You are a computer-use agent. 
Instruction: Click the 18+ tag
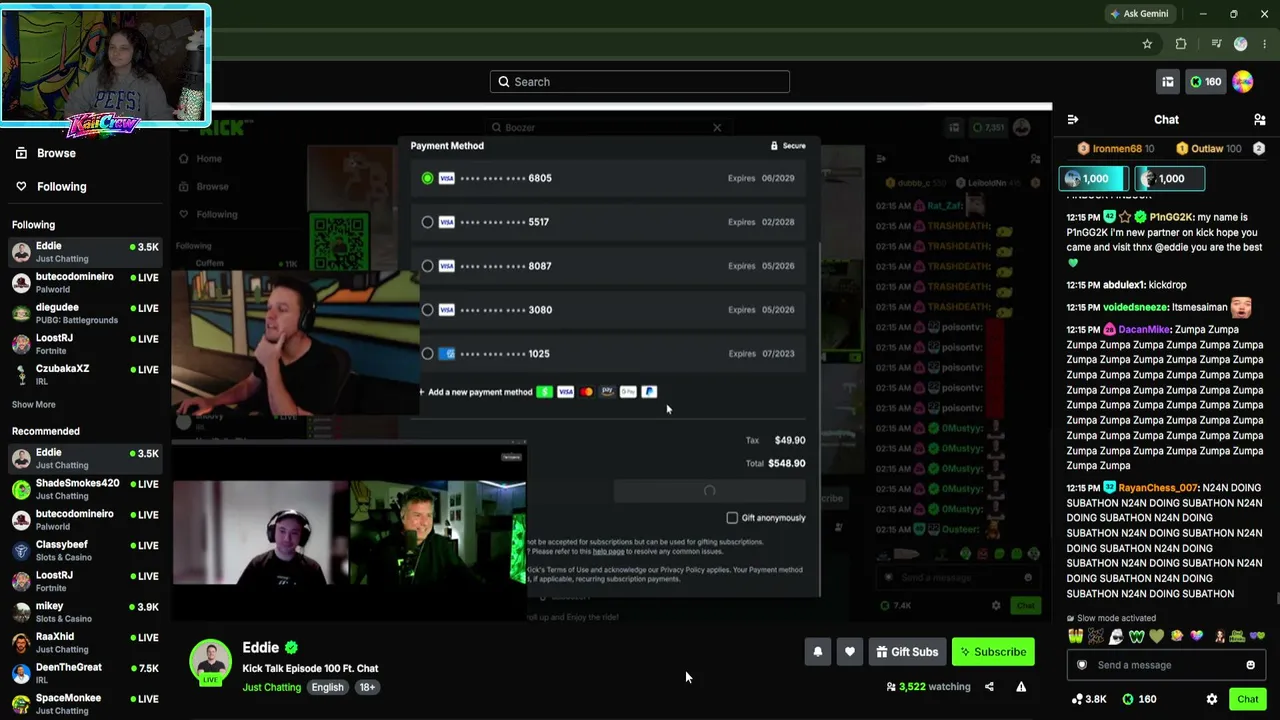(x=367, y=687)
